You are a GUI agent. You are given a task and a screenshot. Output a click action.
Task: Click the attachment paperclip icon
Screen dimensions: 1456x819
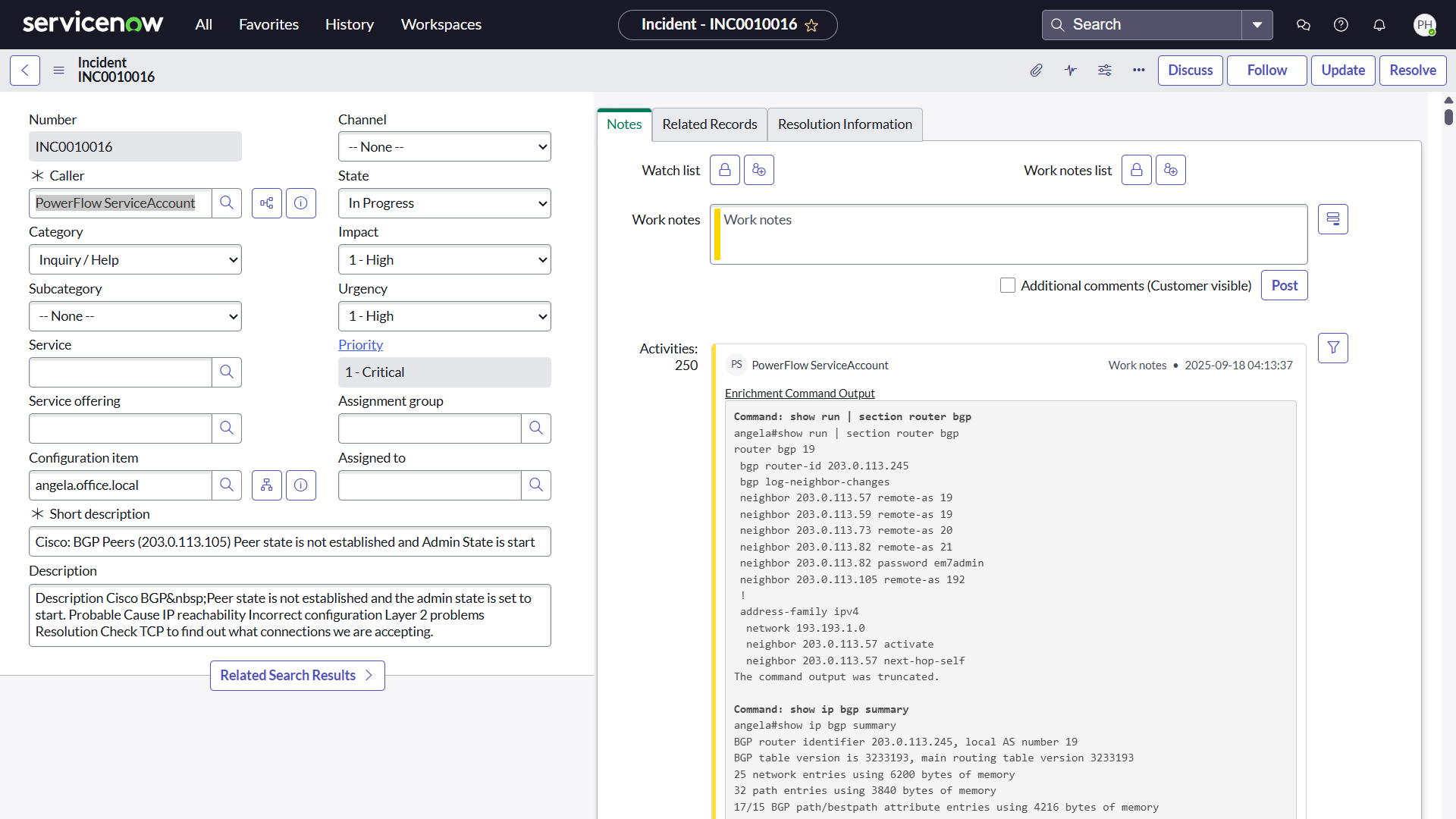click(1036, 71)
